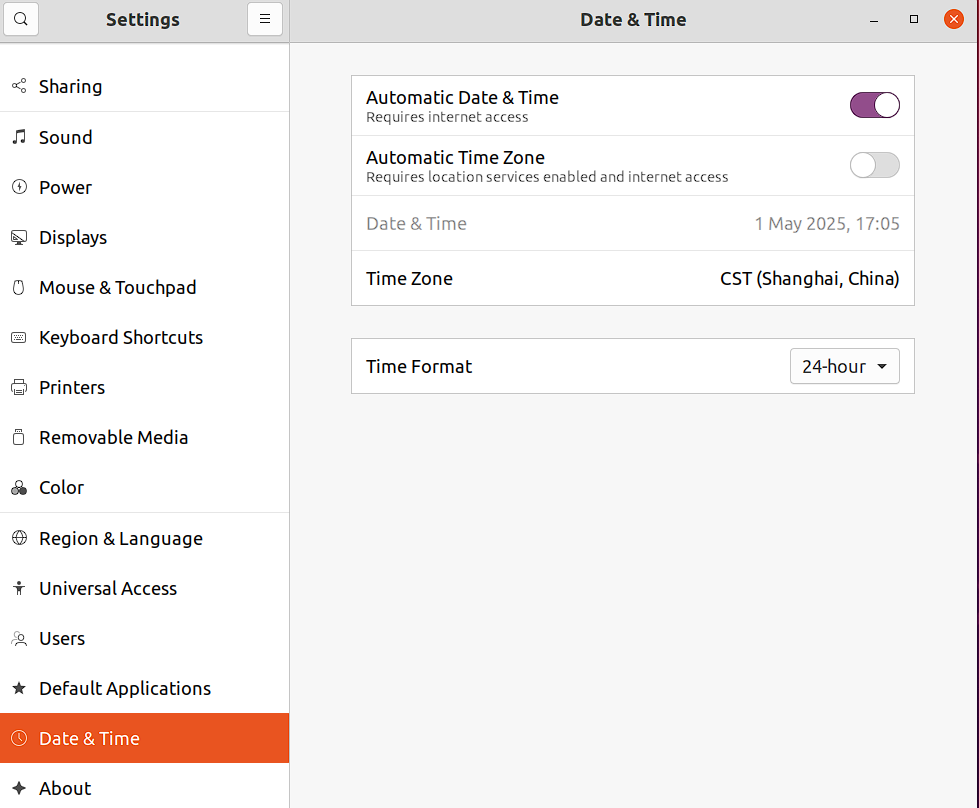The width and height of the screenshot is (979, 808).
Task: Select Removable Media in the sidebar
Action: [113, 437]
